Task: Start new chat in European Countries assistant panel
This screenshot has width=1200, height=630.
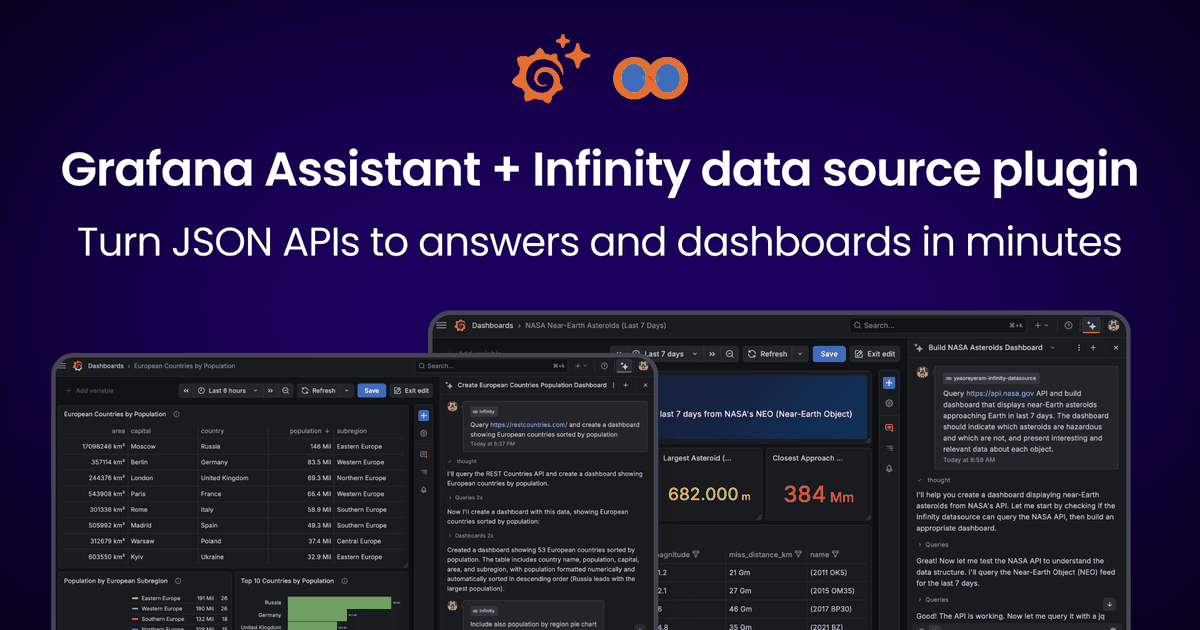Action: [x=625, y=385]
